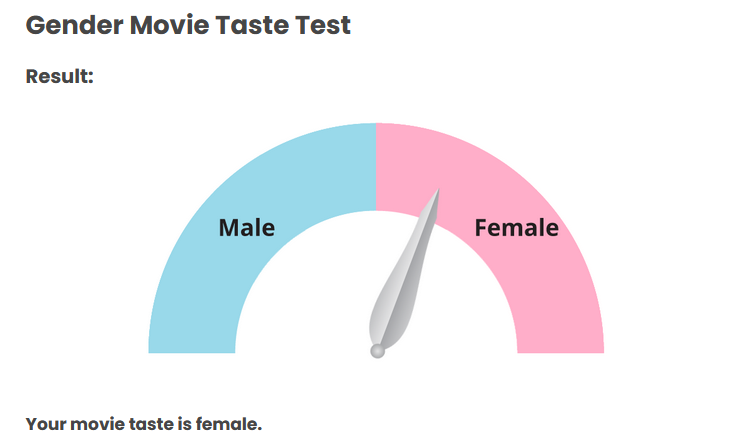Click the "Gender Movie Taste Test" heading
Screen dimensions: 751x436
(188, 25)
